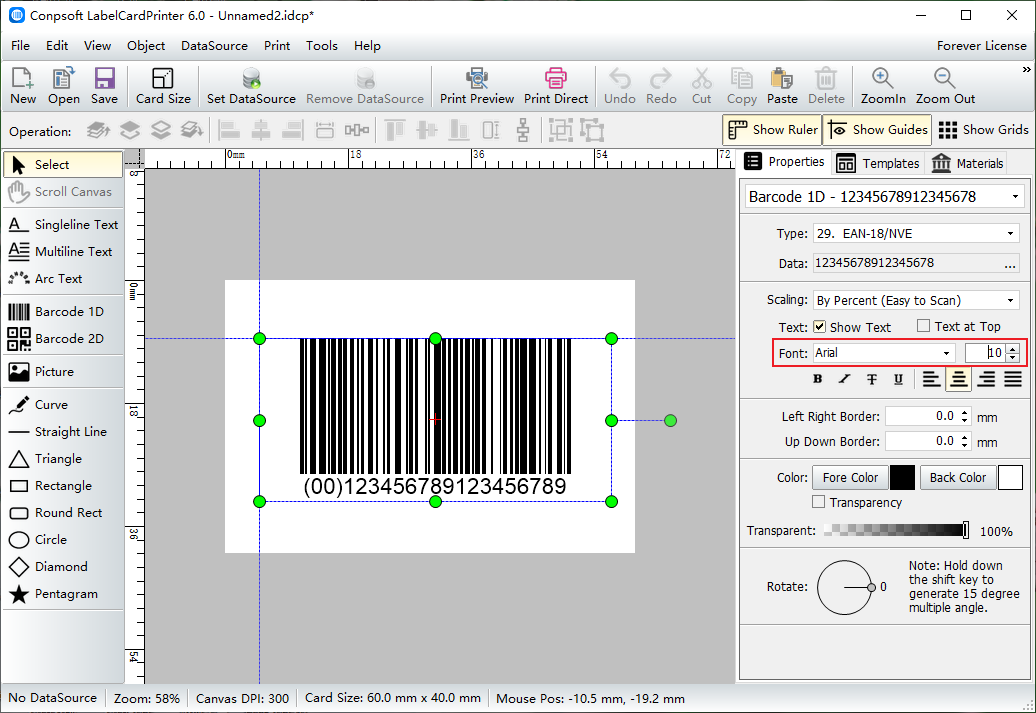Viewport: 1036px width, 713px height.
Task: Click the white back color swatch
Action: 1010,477
